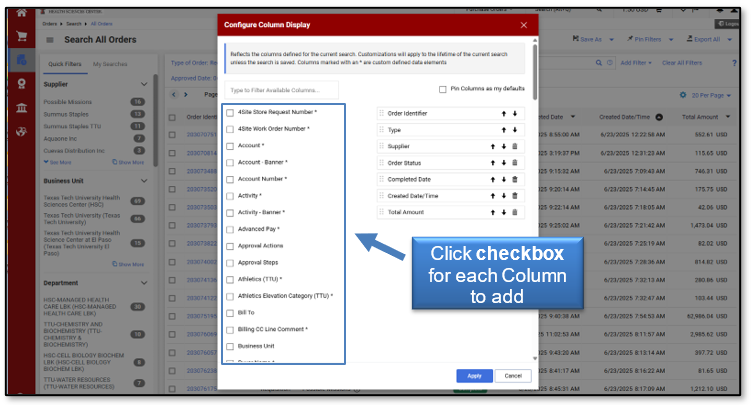Viewport: 751px width, 405px height.
Task: Go to home sidebar icon
Action: (22, 13)
